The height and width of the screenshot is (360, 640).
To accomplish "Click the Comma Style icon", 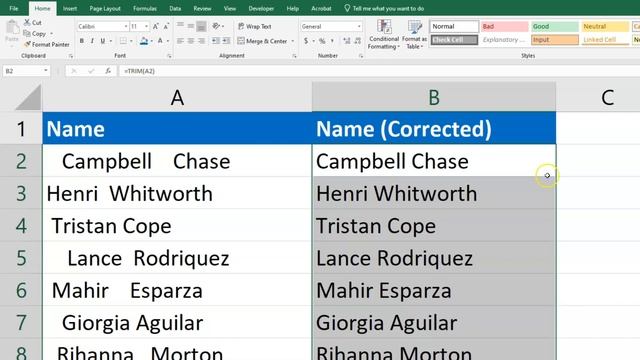I will click(332, 41).
